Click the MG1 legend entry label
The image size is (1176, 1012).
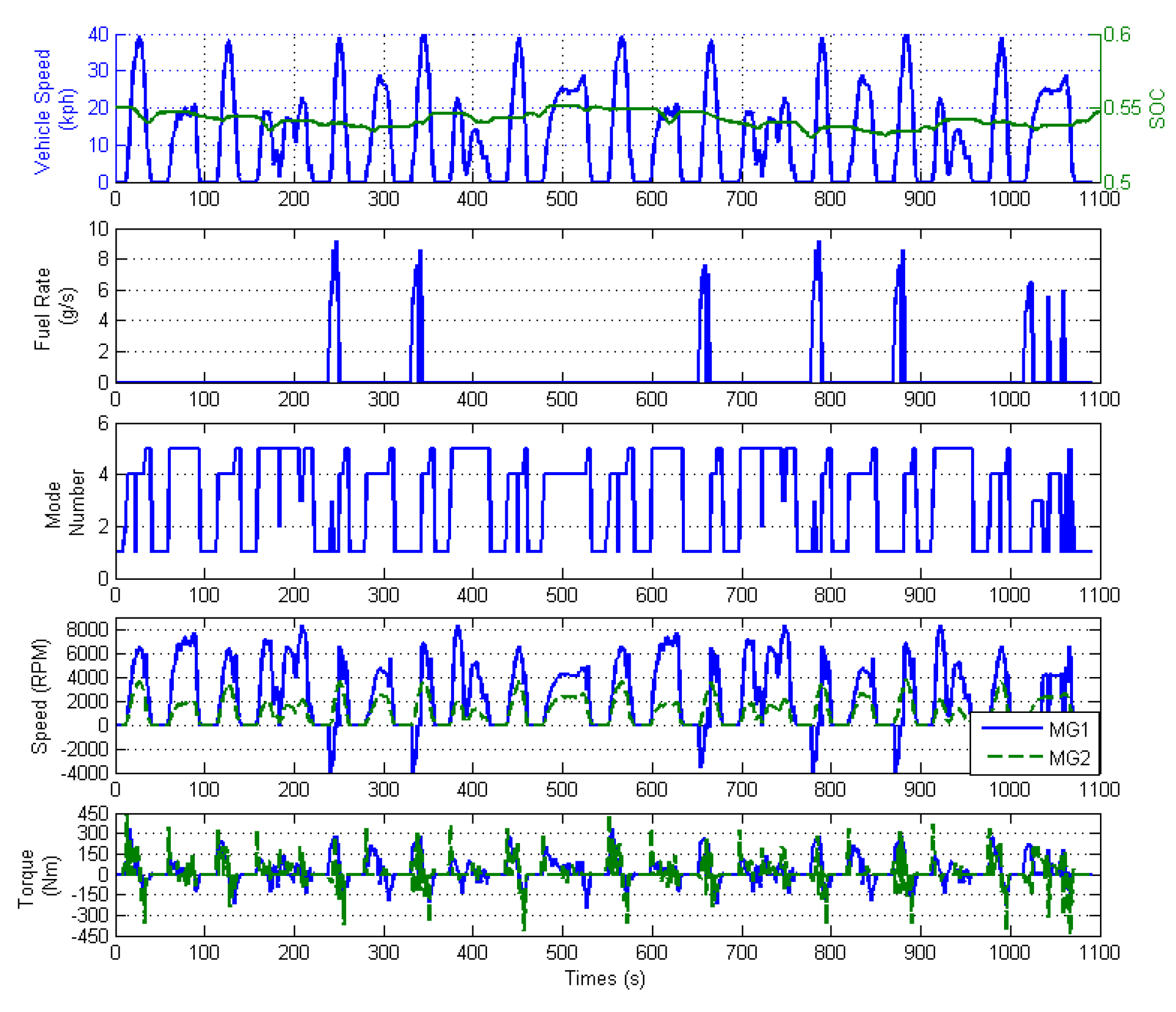tap(1067, 729)
